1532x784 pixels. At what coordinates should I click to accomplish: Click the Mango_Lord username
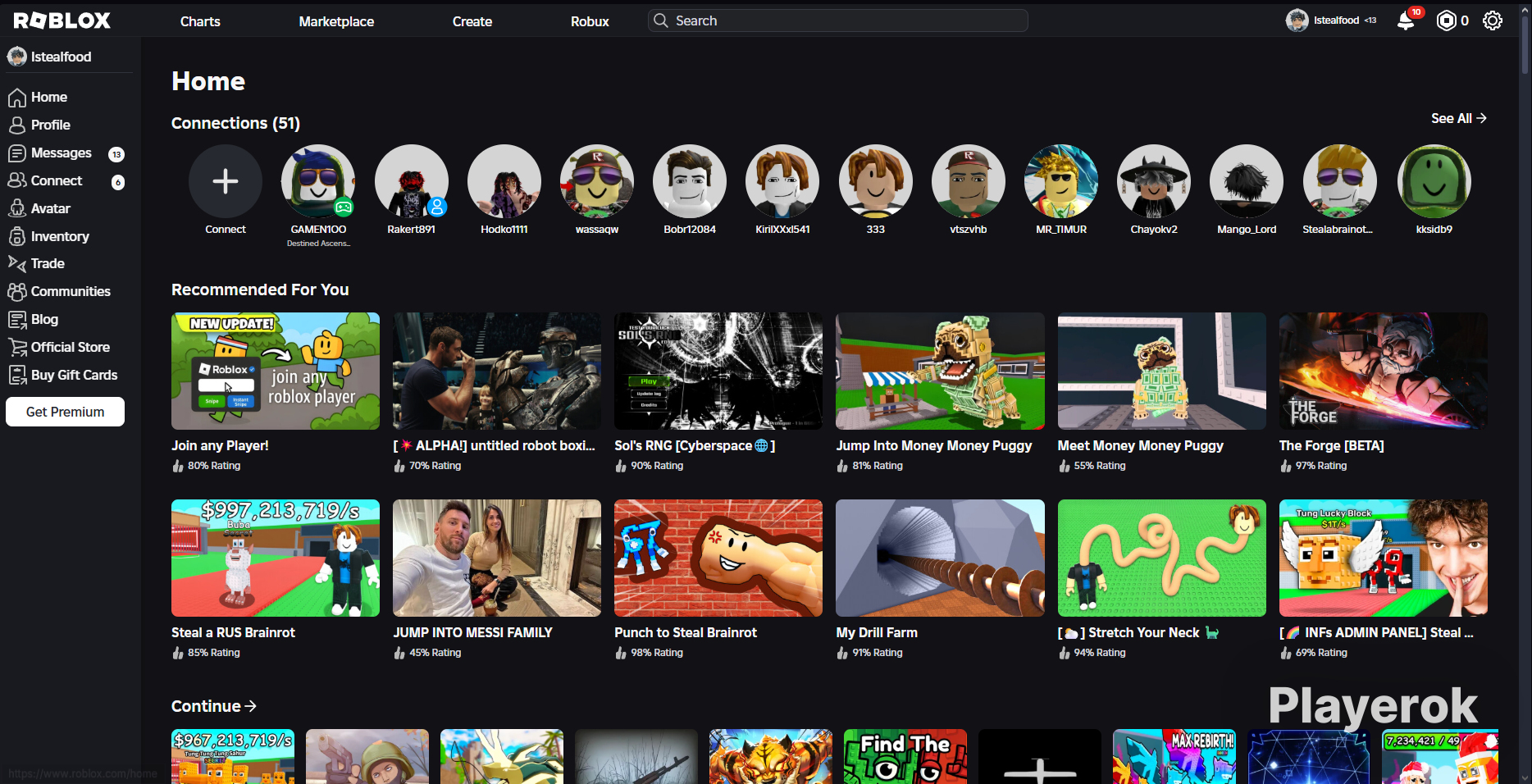coord(1247,230)
